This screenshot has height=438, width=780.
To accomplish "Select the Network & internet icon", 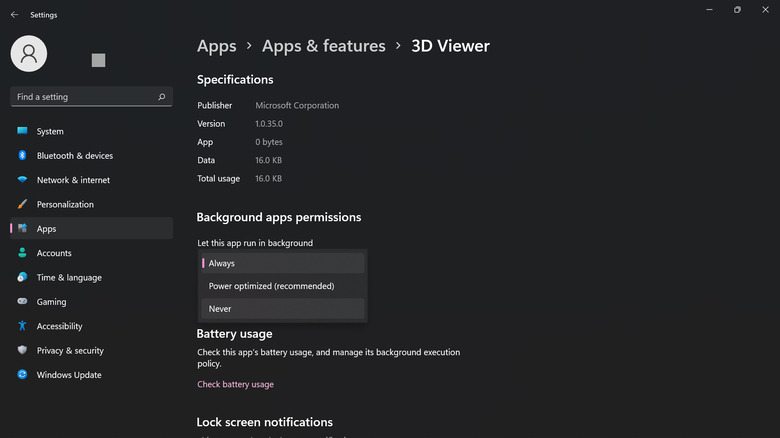I will (x=22, y=180).
